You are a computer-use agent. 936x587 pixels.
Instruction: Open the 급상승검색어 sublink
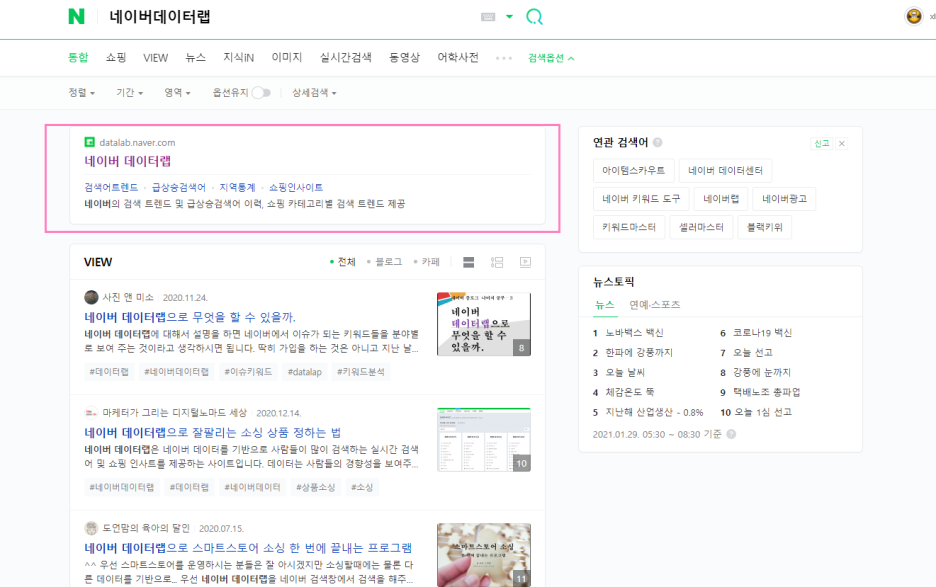(x=178, y=187)
